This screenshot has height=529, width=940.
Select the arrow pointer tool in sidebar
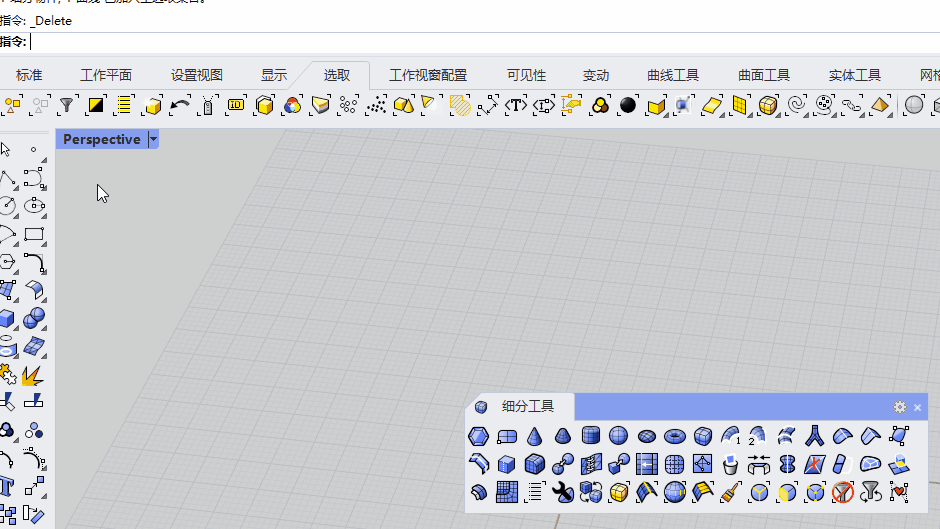point(6,149)
